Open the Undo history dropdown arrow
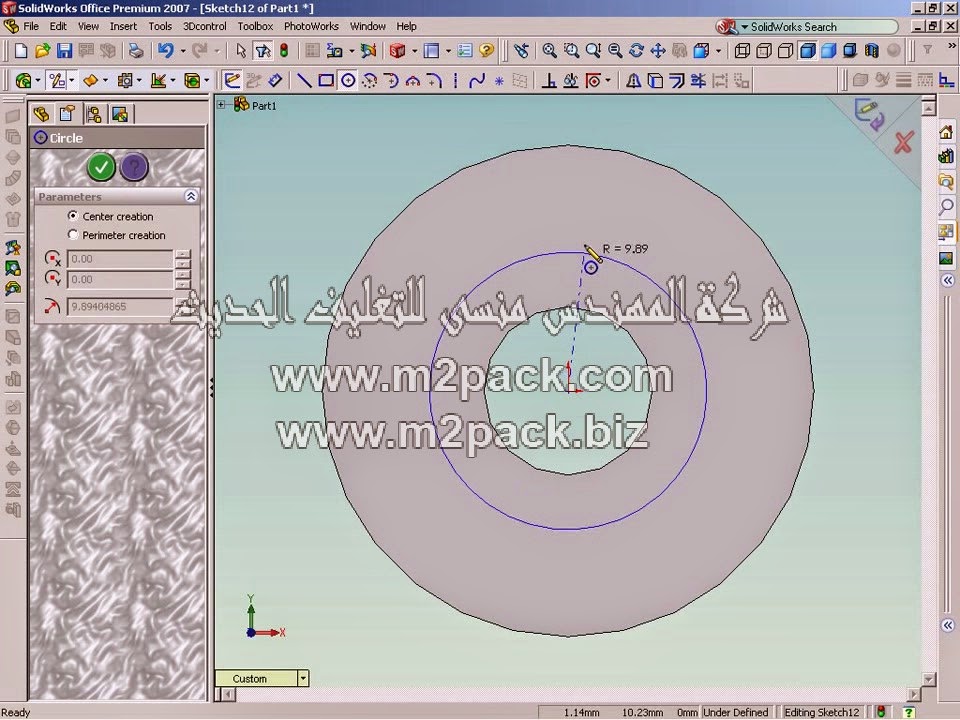Viewport: 960px width, 720px height. pos(182,51)
